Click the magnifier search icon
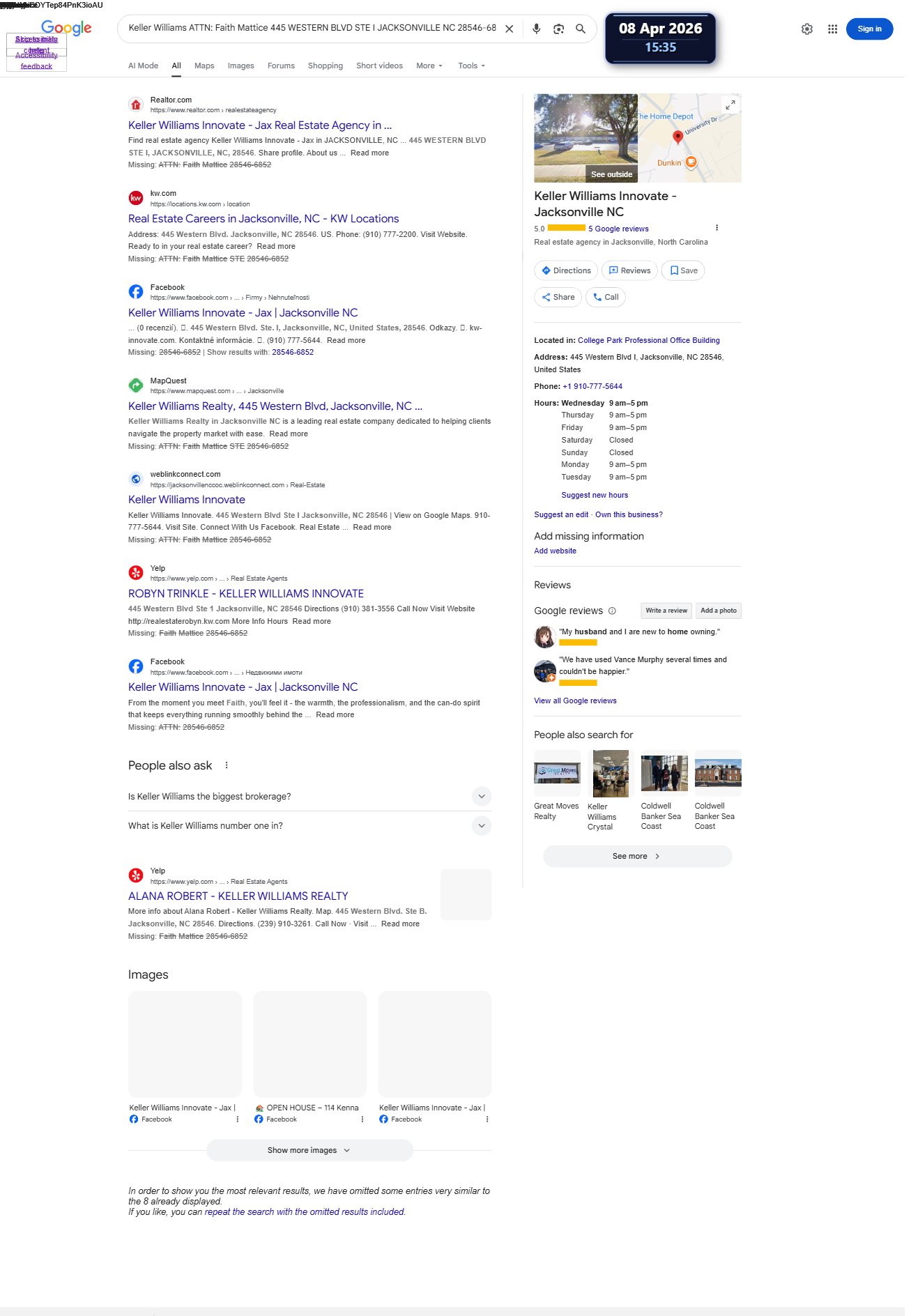Screen dimensions: 911x1316 (x=581, y=29)
